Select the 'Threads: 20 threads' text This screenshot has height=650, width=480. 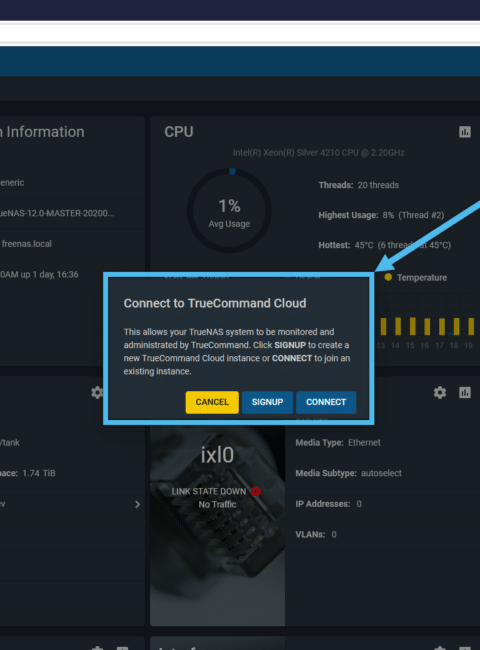click(x=359, y=185)
